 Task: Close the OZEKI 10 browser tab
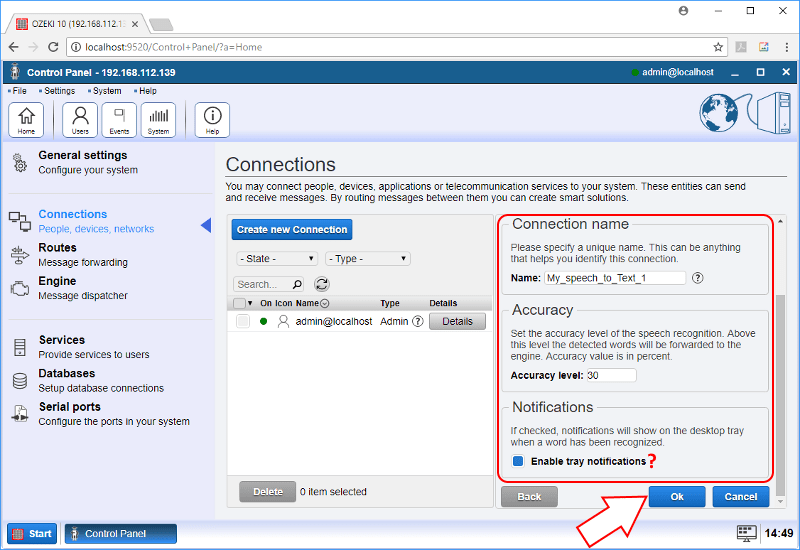click(135, 24)
